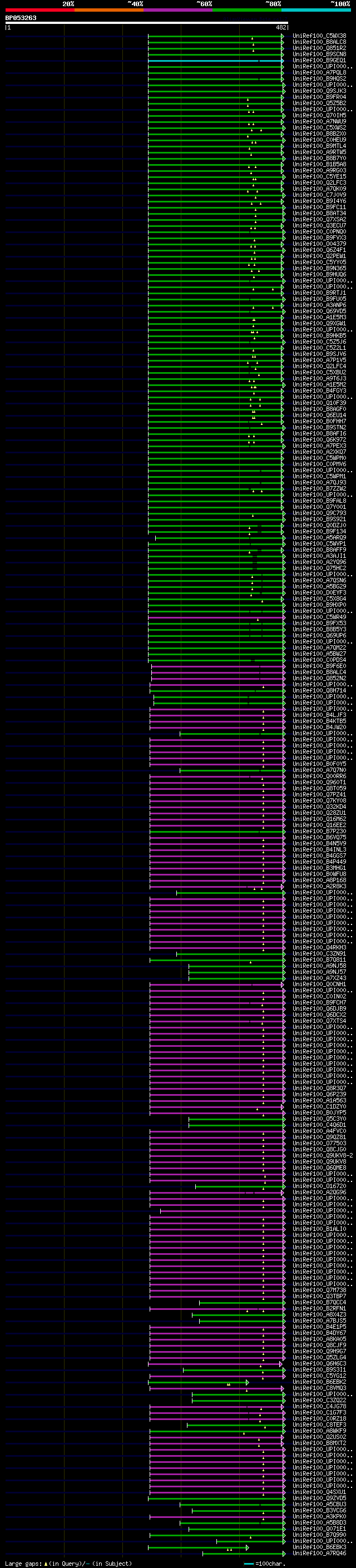Select hit label UniRef100_B9RTJ1
The height and width of the screenshot is (1568, 356).
319,293
